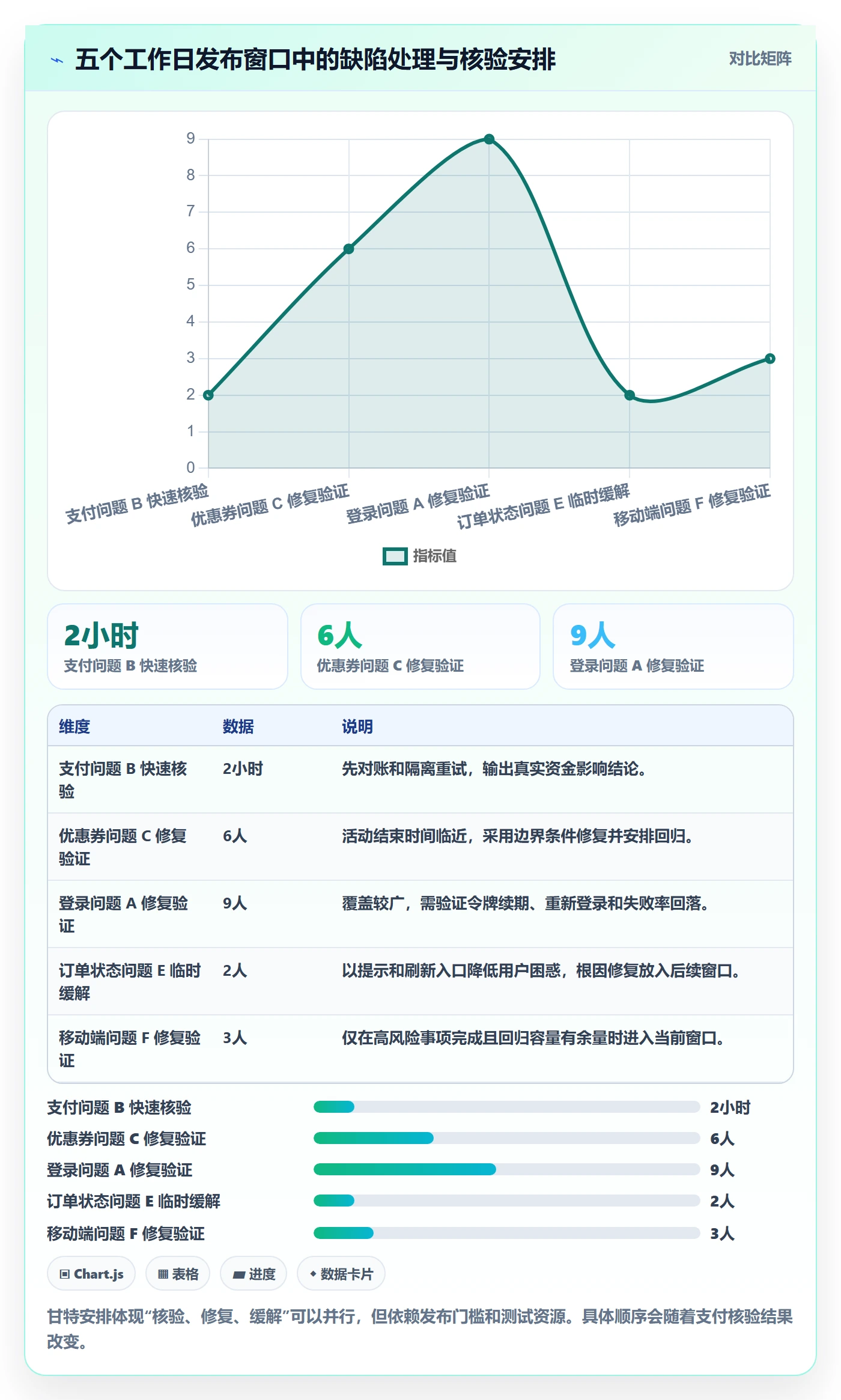Click the 维度 column header

74,726
